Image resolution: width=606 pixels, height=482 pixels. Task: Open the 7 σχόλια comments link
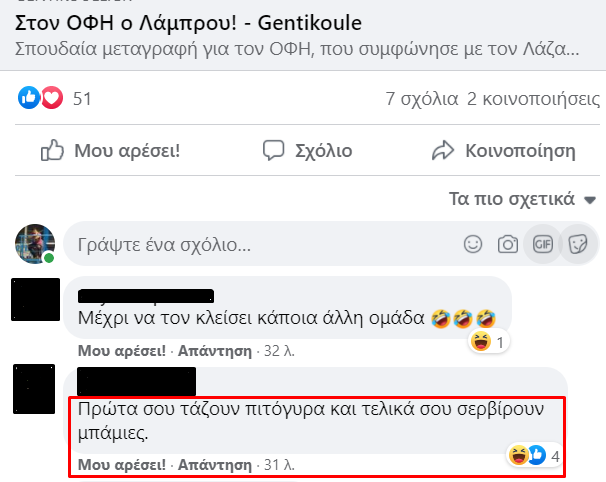tap(421, 99)
